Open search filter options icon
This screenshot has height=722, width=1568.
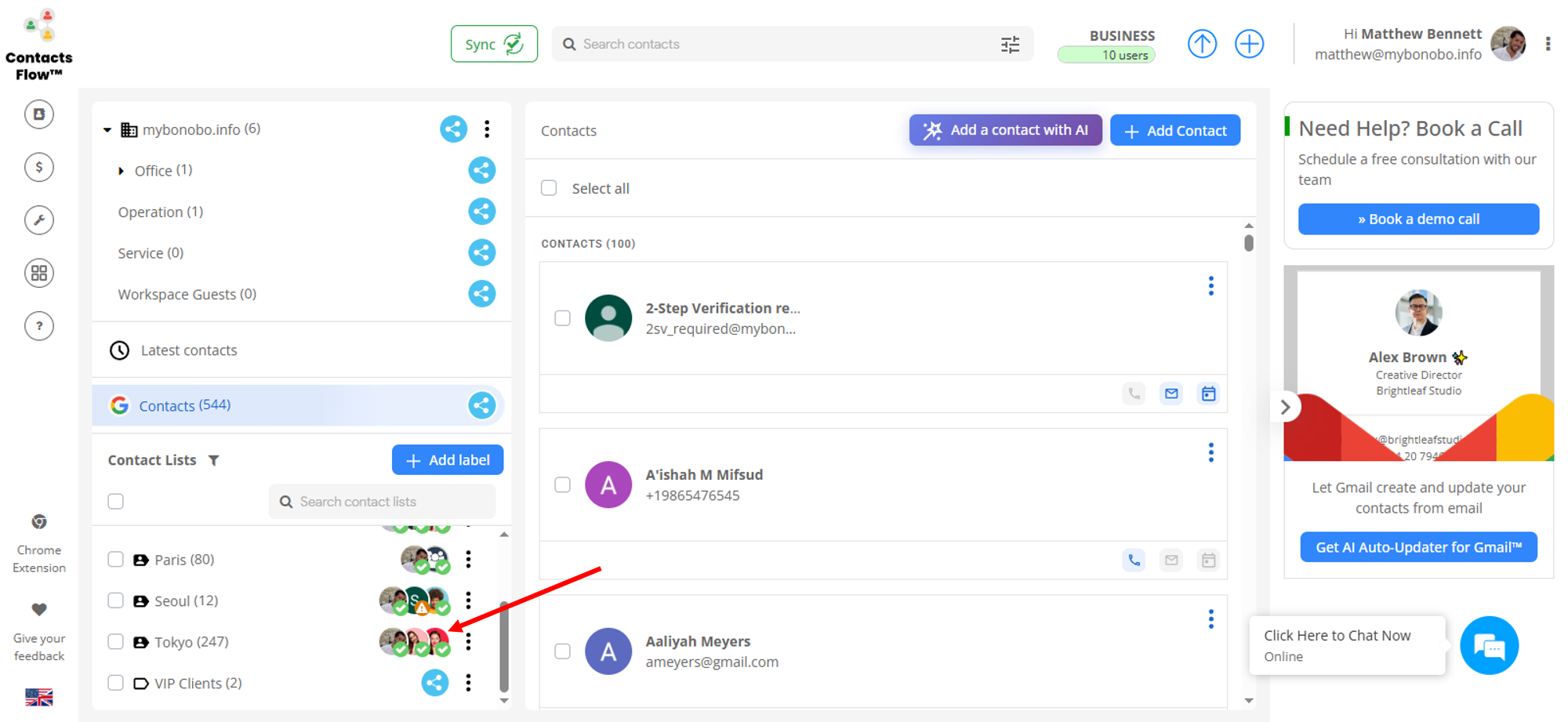(x=1010, y=45)
